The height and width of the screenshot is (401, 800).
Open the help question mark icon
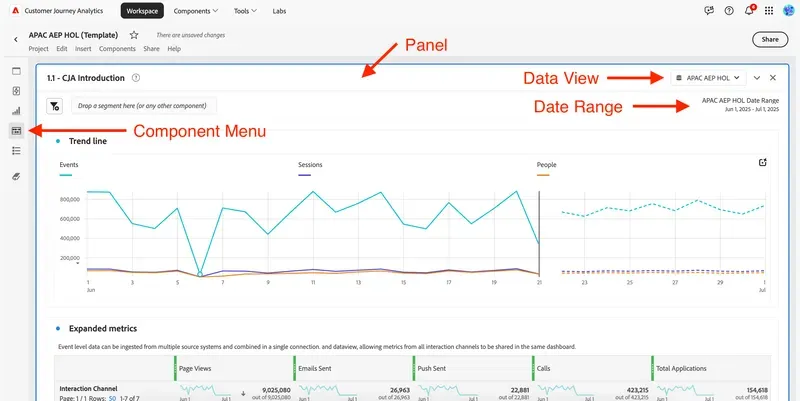(x=729, y=11)
